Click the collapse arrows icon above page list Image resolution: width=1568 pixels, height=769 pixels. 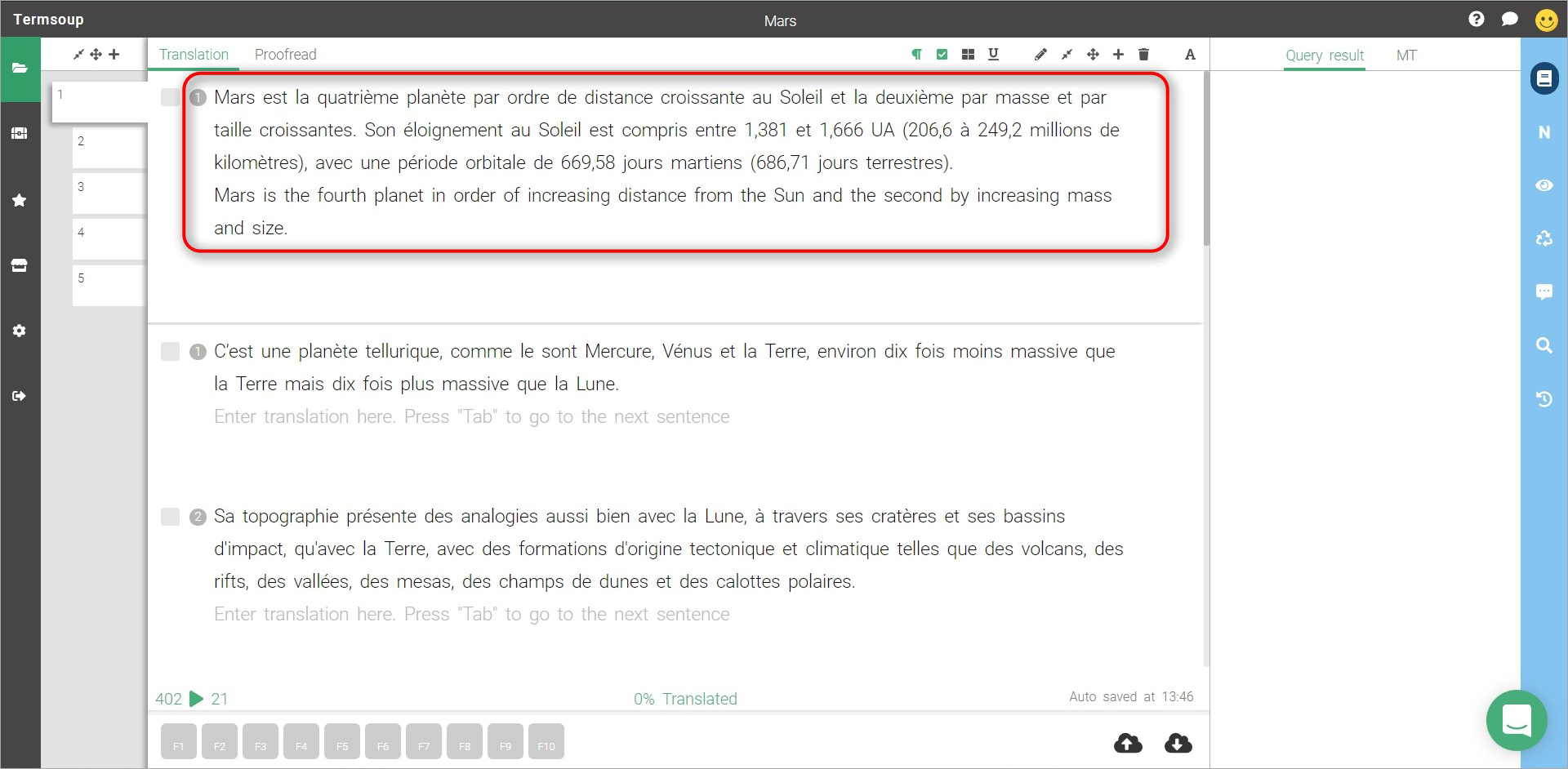(x=78, y=55)
